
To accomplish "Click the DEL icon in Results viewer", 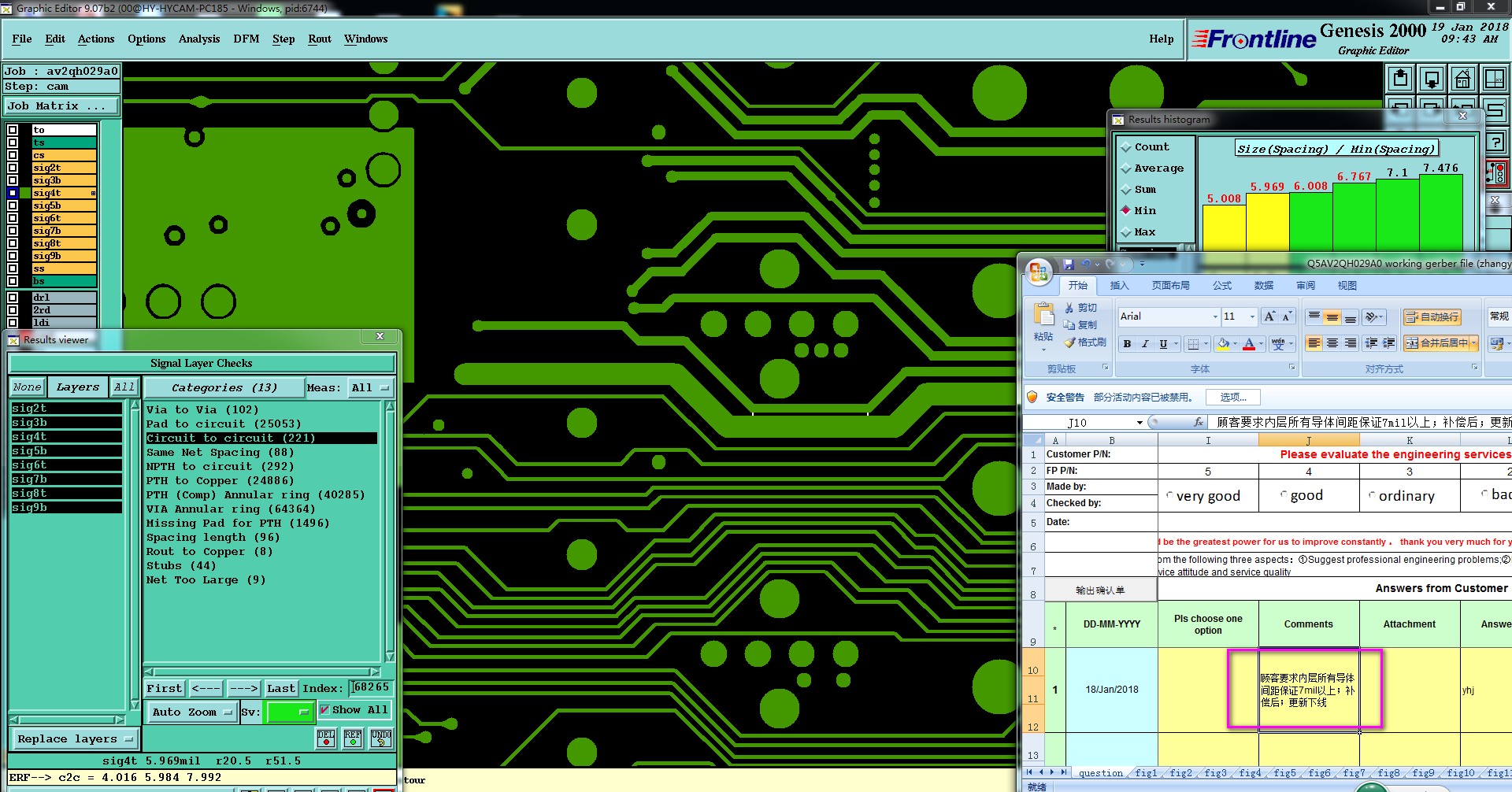I will click(x=326, y=738).
